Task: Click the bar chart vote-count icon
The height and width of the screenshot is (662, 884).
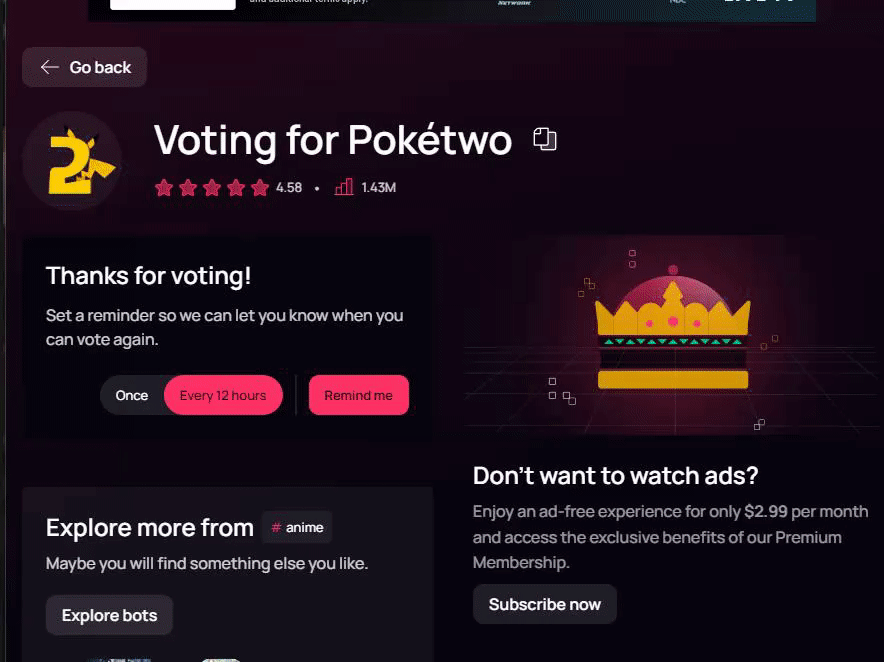Action: 344,187
